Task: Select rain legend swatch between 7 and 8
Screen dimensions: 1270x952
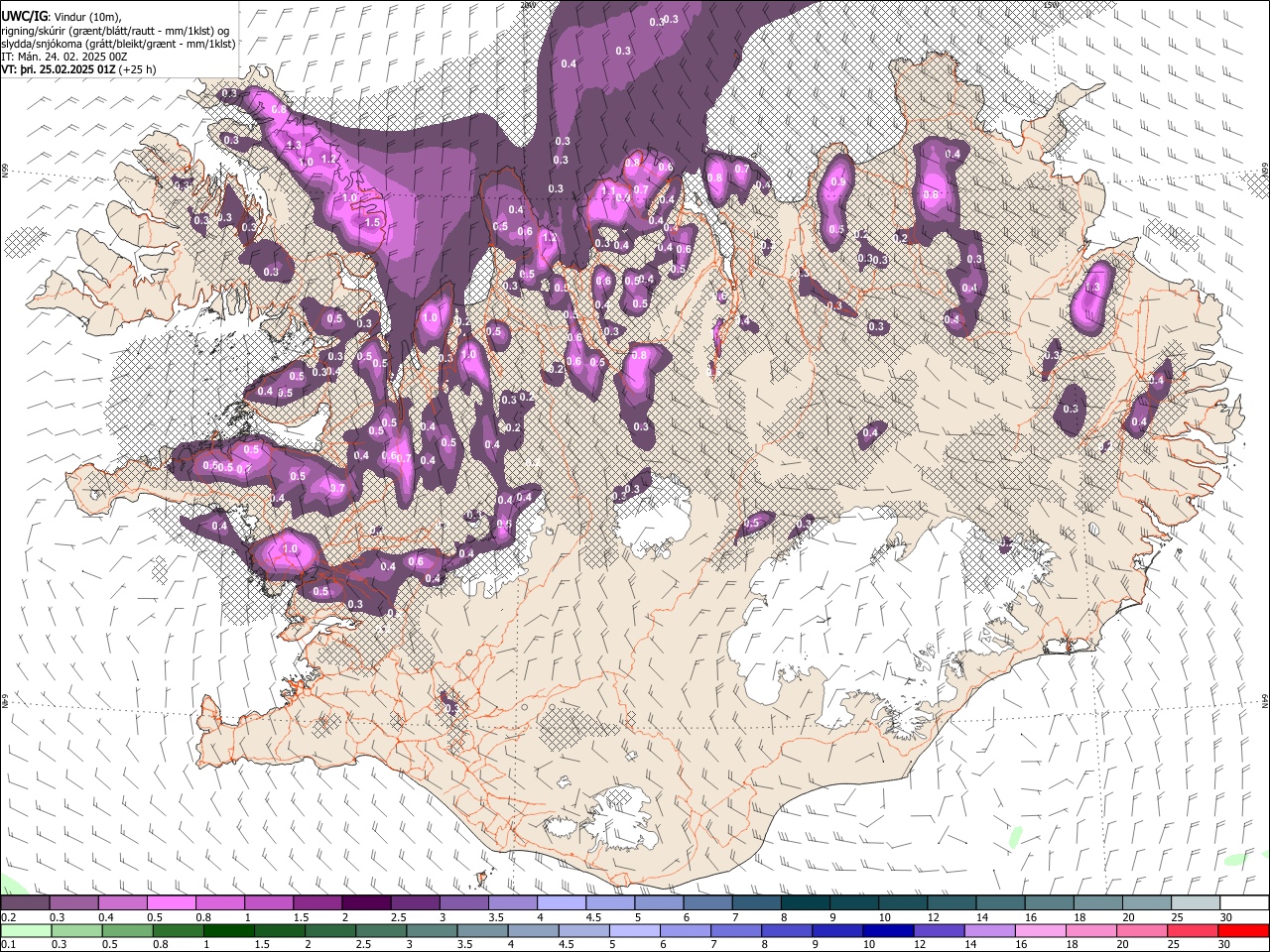Action: click(735, 930)
